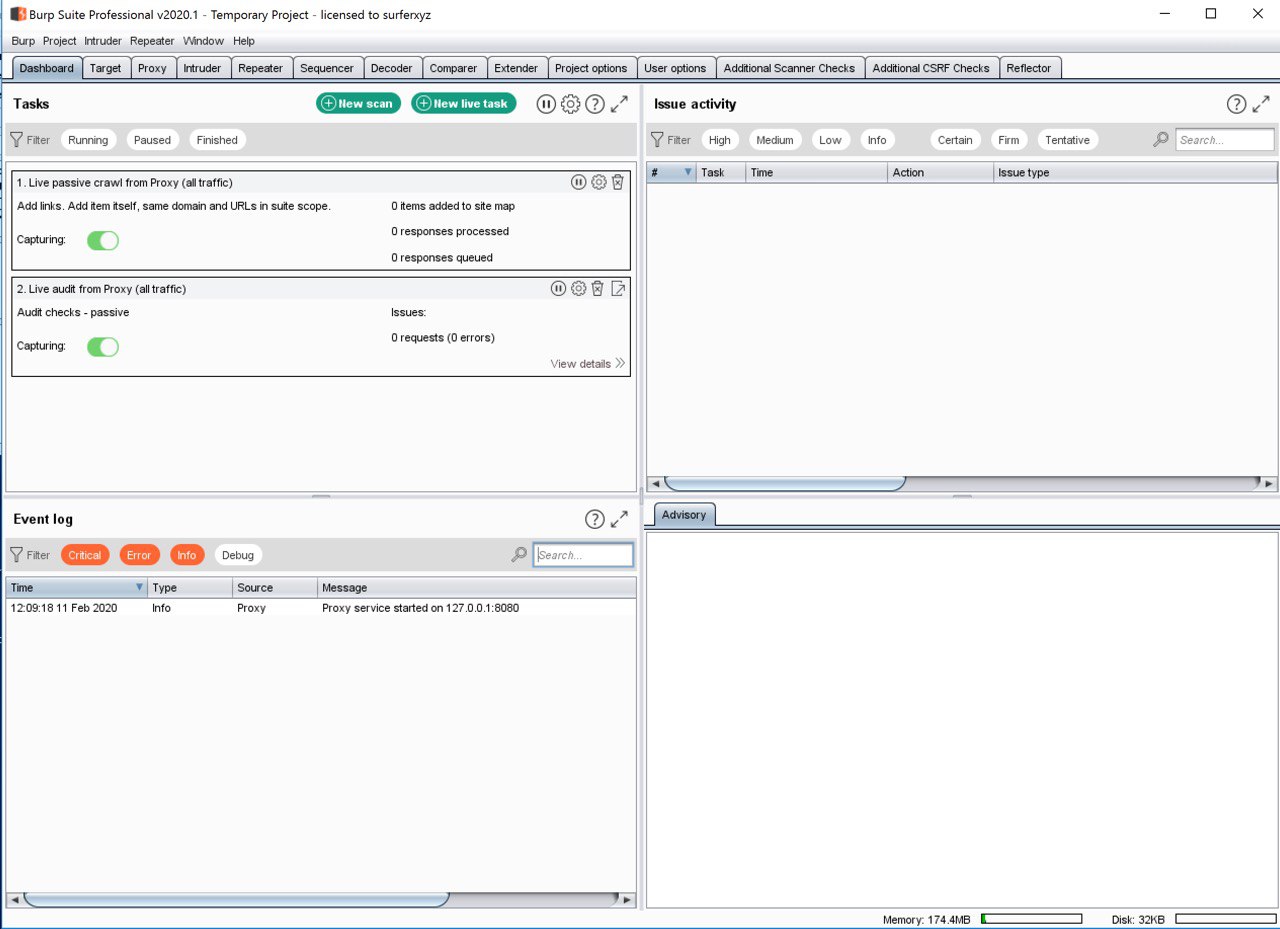Open help for the Tasks panel
1280x929 pixels.
595,104
